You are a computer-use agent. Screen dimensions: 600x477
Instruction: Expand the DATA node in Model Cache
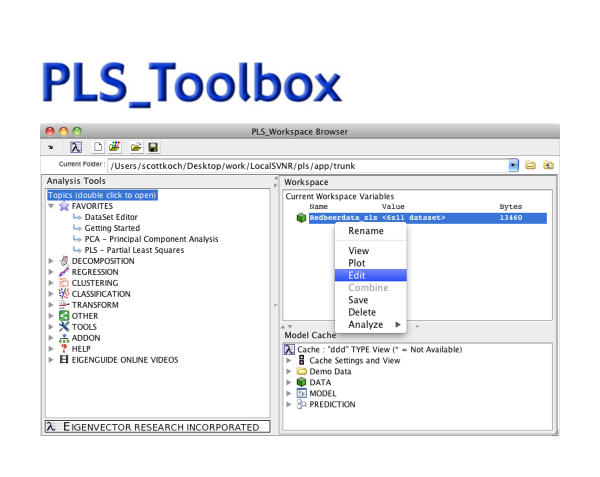pyautogui.click(x=289, y=382)
